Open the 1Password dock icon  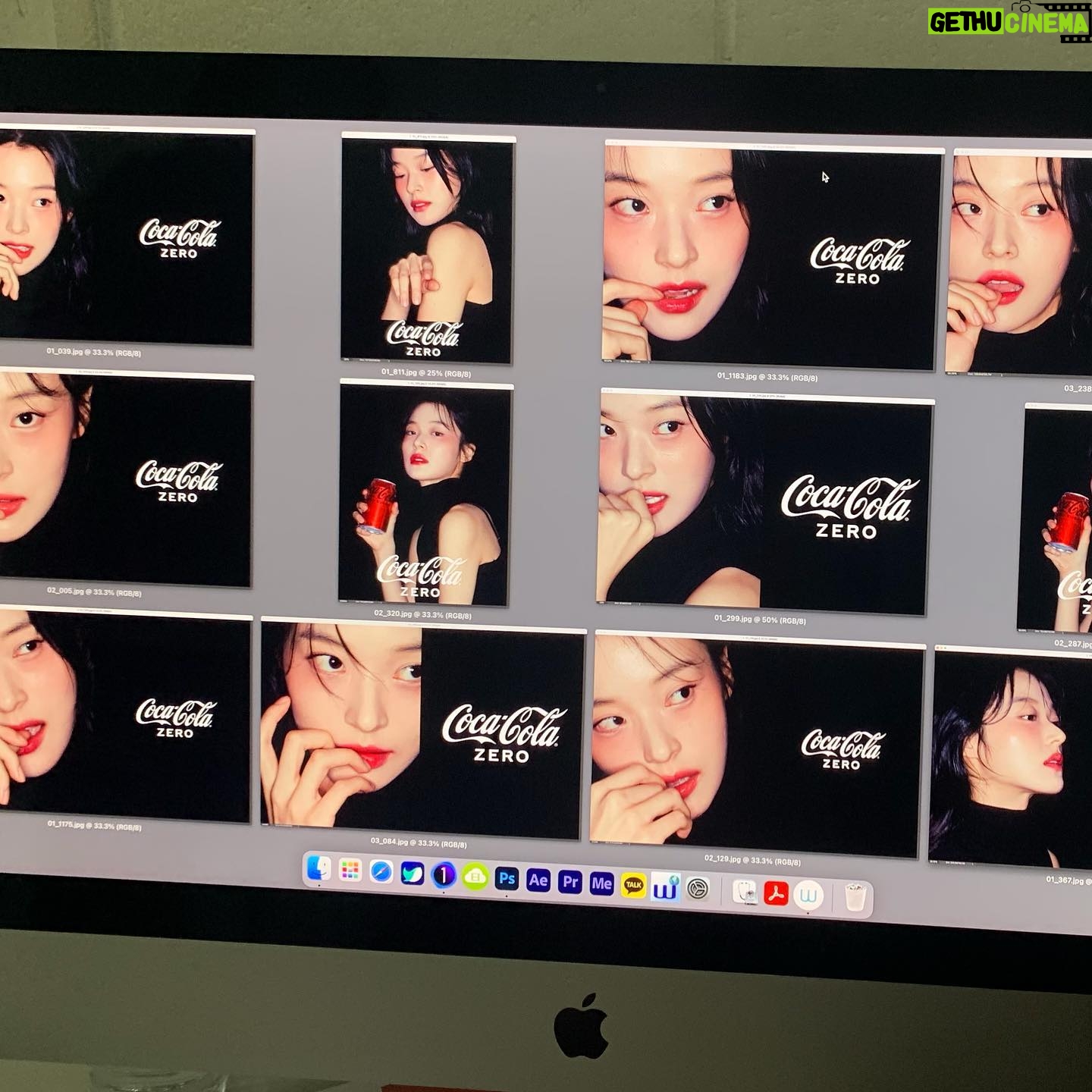point(444,876)
